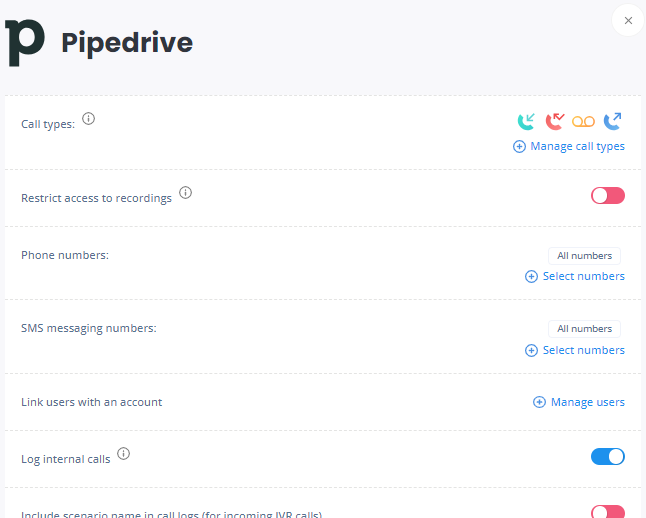
Task: Open info icon beside Log internal calls
Action: tap(124, 454)
